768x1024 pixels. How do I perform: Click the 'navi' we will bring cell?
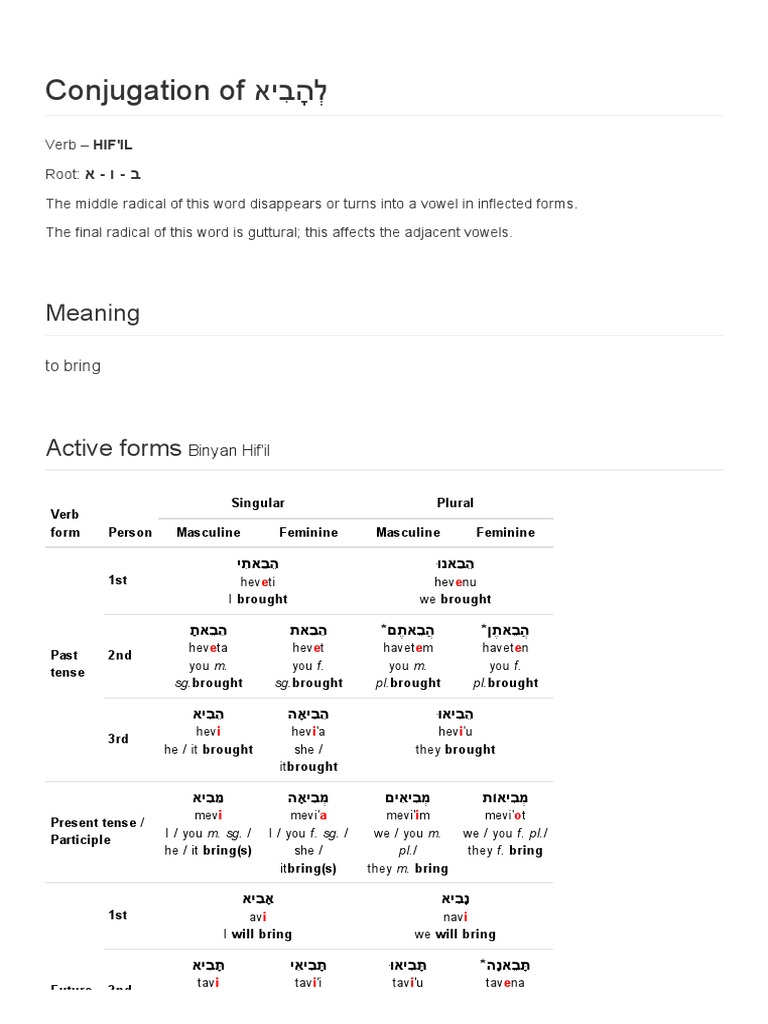[x=455, y=916]
